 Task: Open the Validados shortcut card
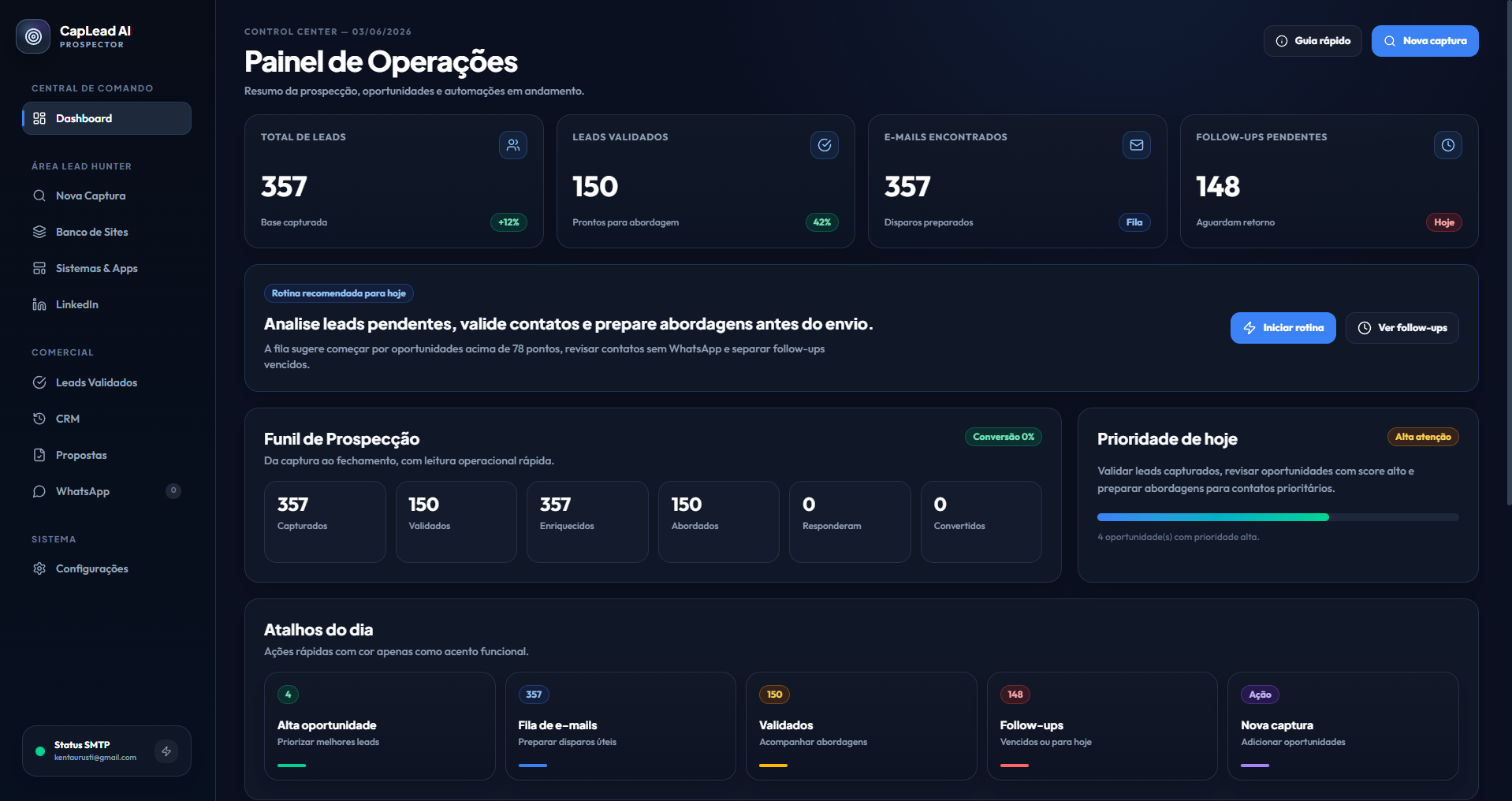pos(862,726)
